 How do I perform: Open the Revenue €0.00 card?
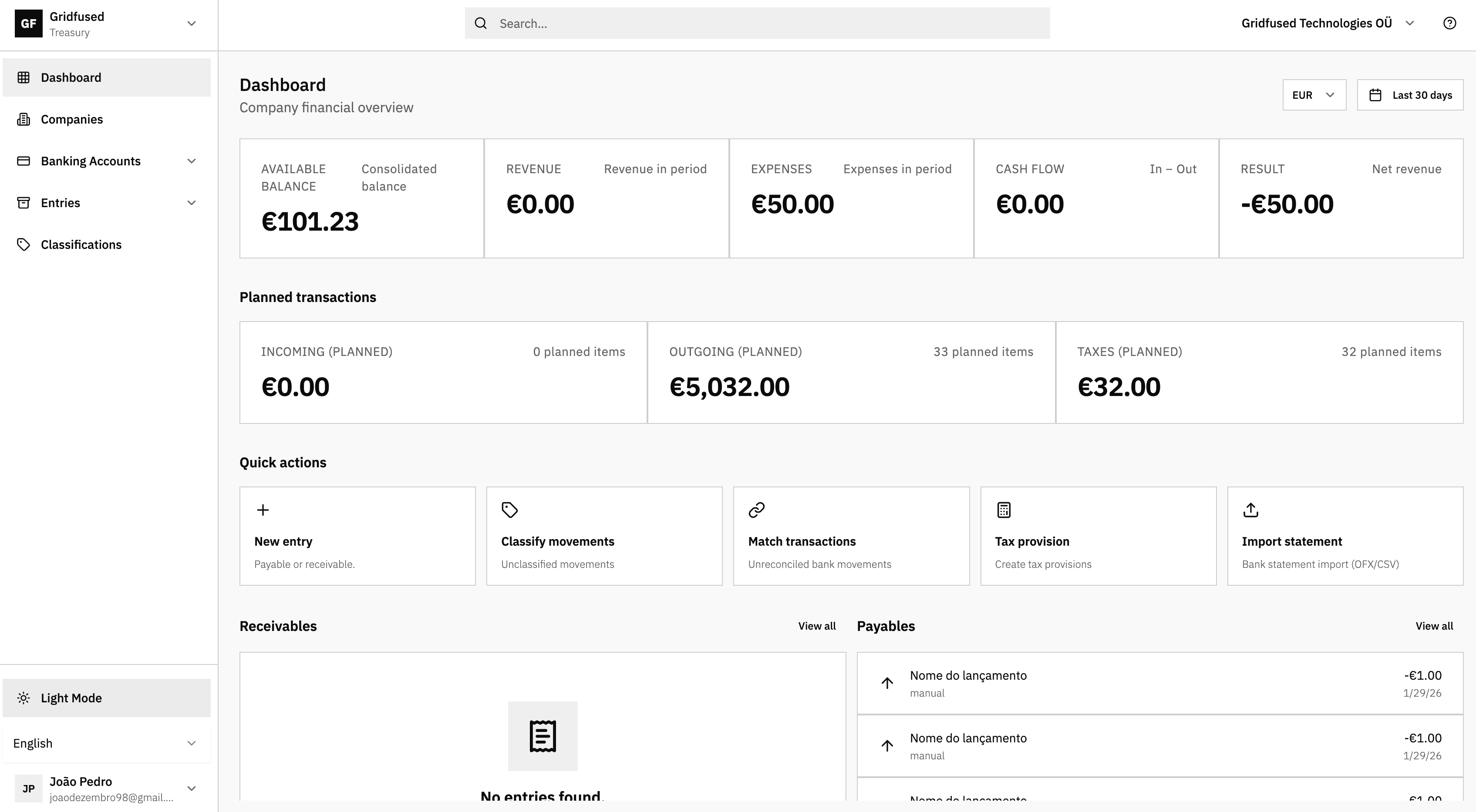coord(606,198)
